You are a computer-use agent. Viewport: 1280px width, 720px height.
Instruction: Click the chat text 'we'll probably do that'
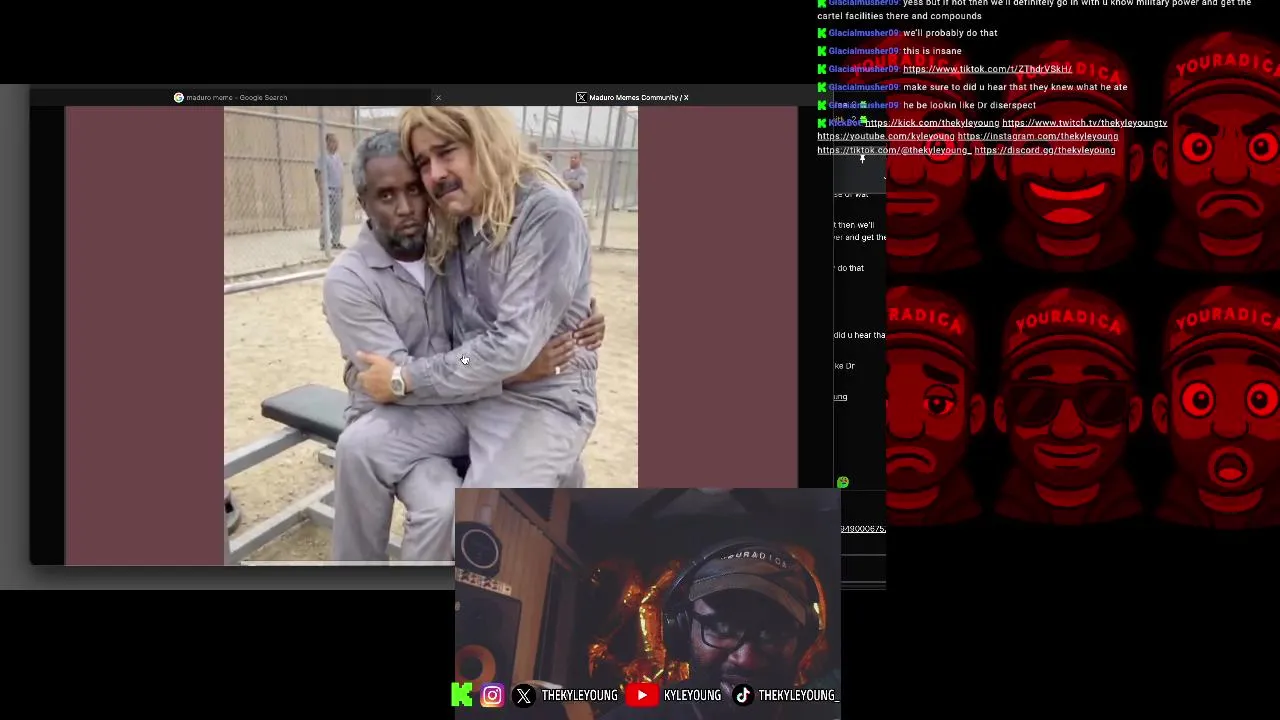[950, 33]
